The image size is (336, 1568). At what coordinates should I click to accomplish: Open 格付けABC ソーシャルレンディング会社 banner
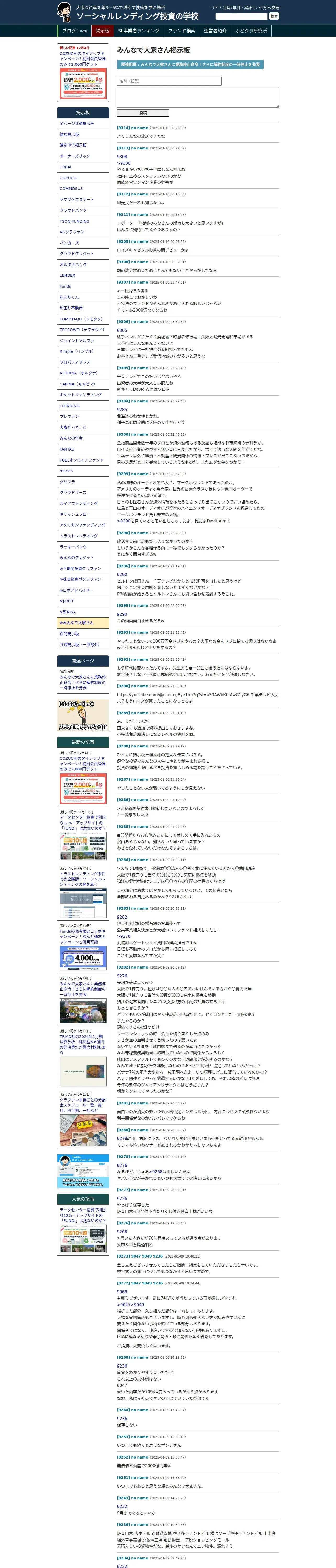[x=83, y=715]
